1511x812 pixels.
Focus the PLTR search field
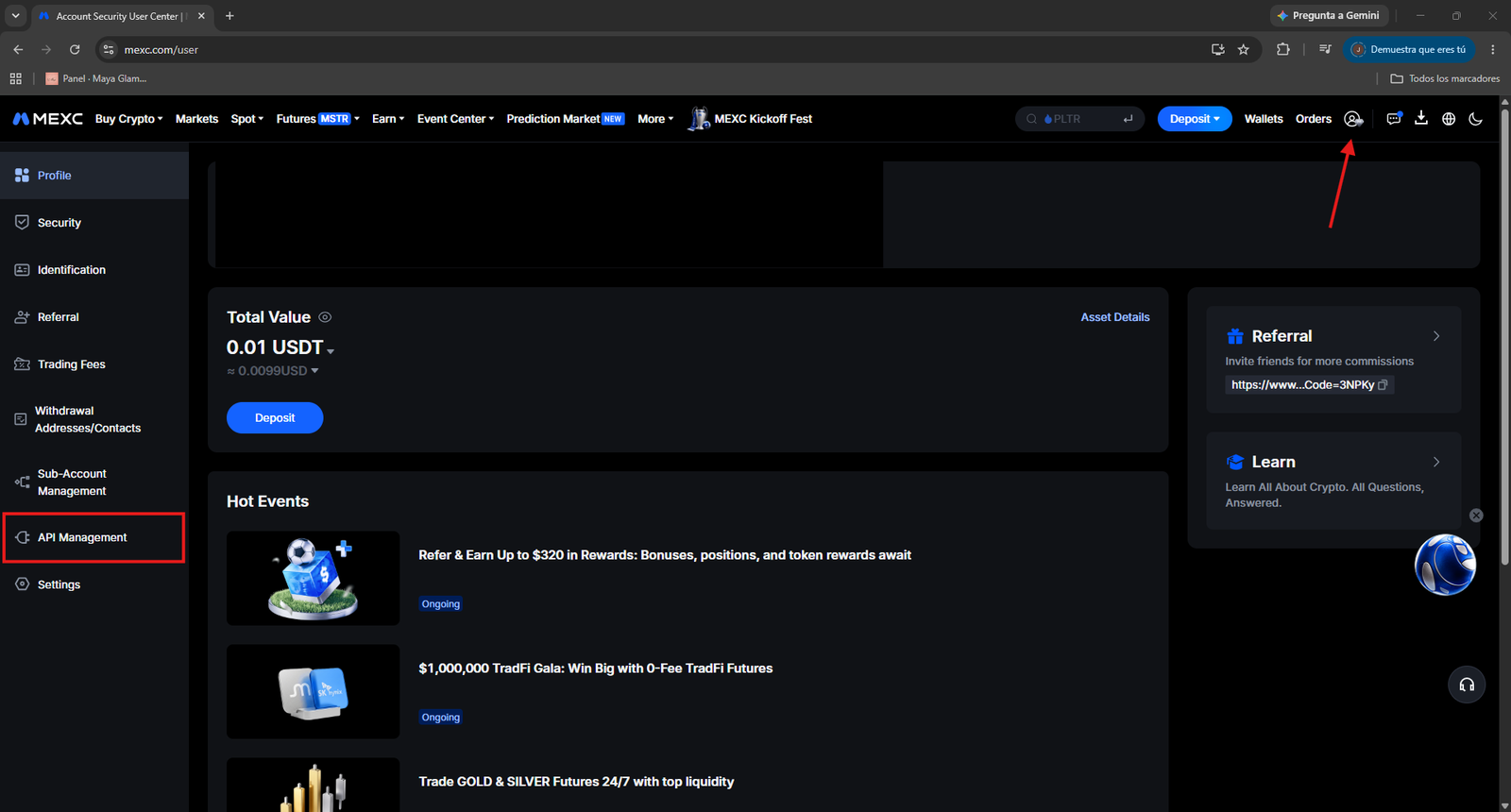point(1079,119)
